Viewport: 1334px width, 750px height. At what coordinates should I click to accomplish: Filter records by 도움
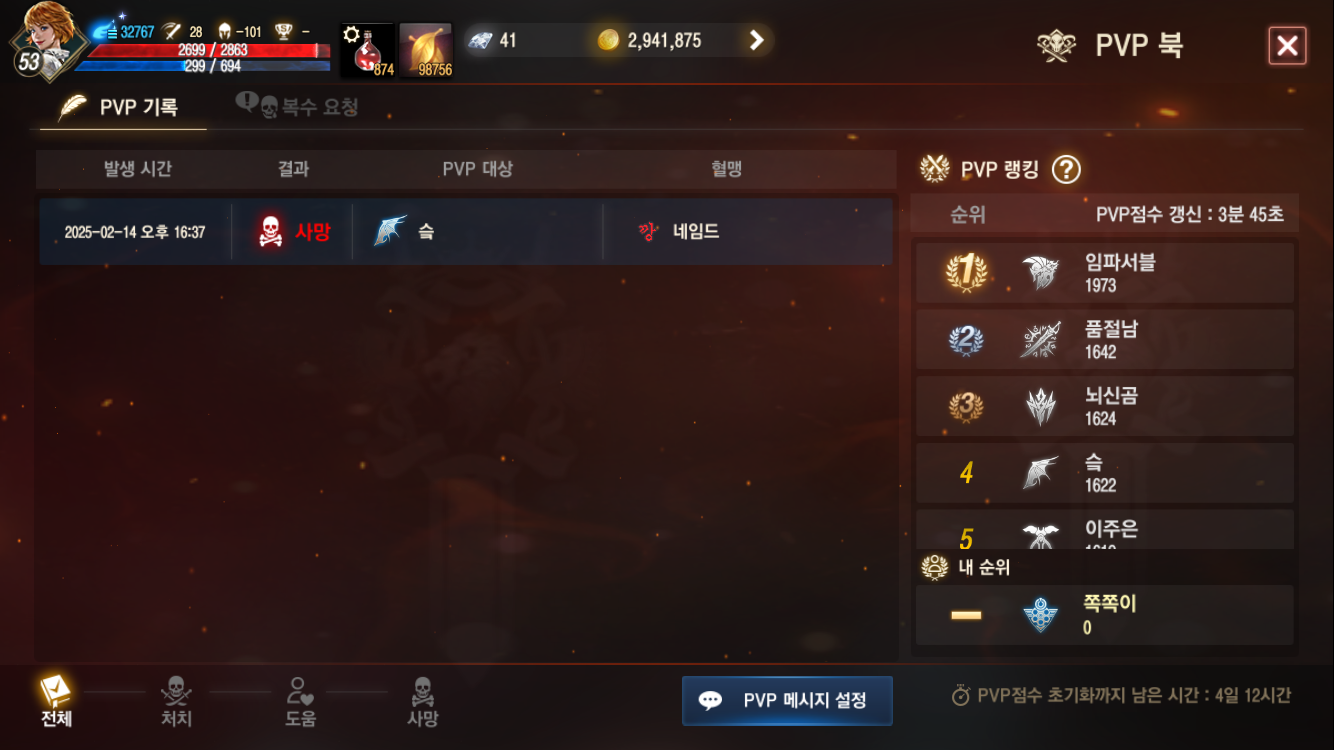300,702
